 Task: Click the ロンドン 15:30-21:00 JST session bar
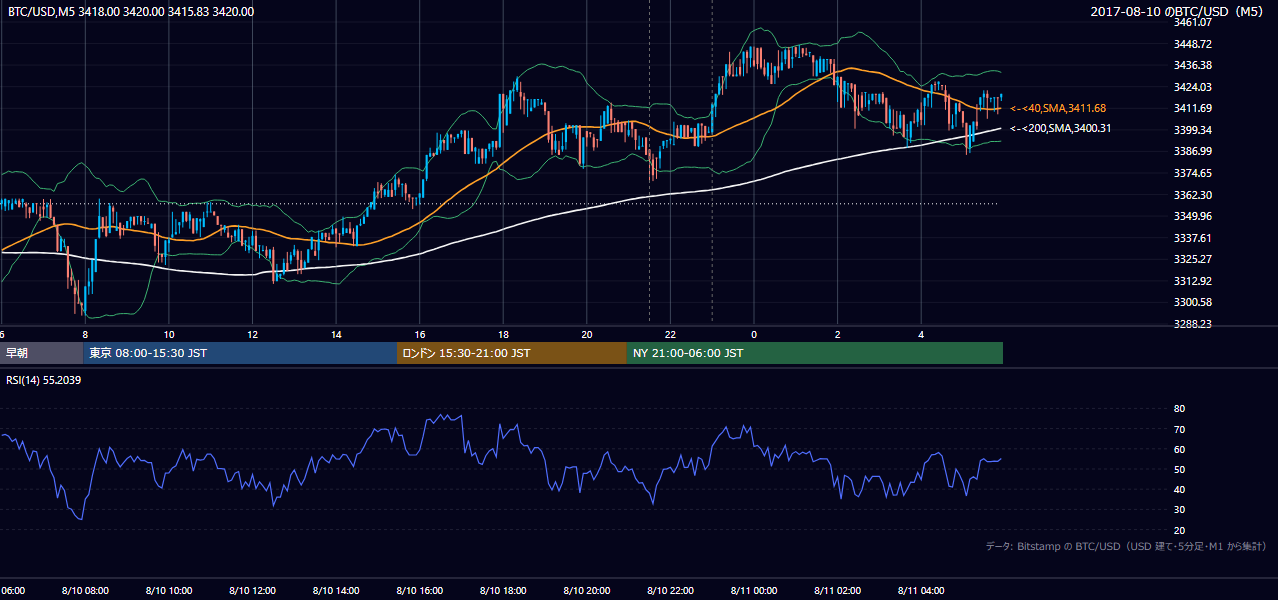point(512,353)
